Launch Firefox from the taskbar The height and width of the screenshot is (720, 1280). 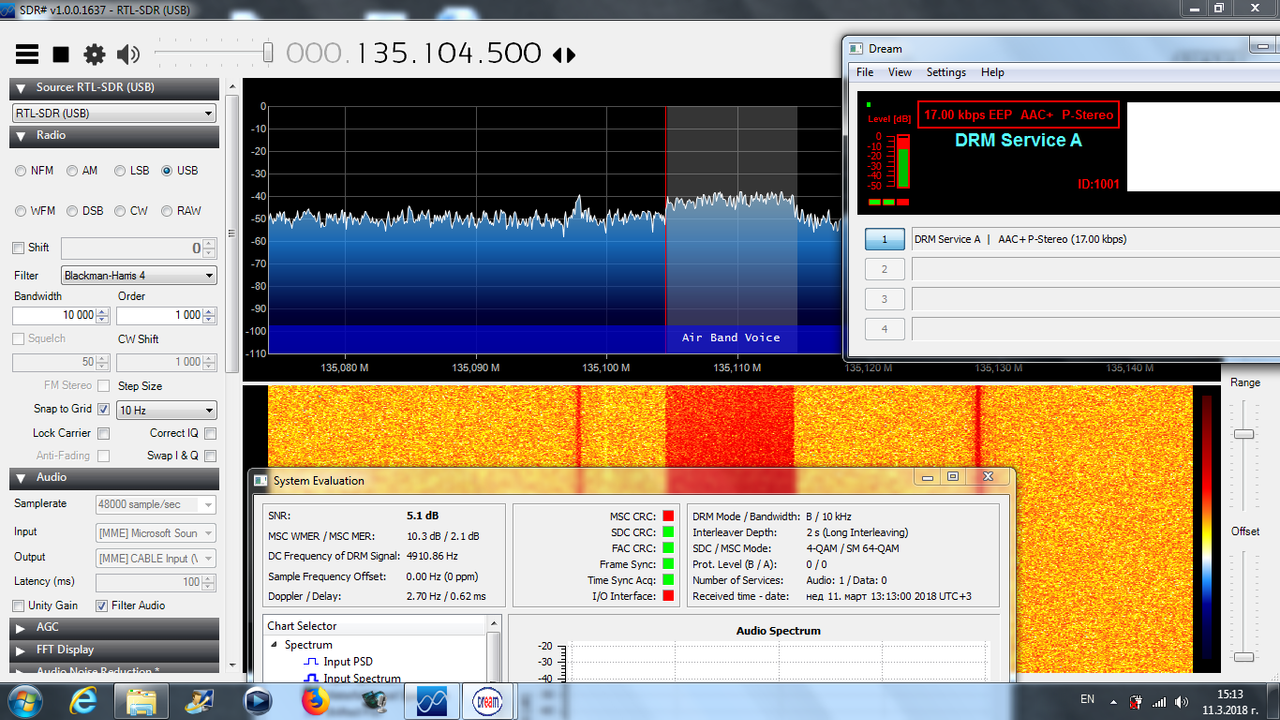coord(315,701)
